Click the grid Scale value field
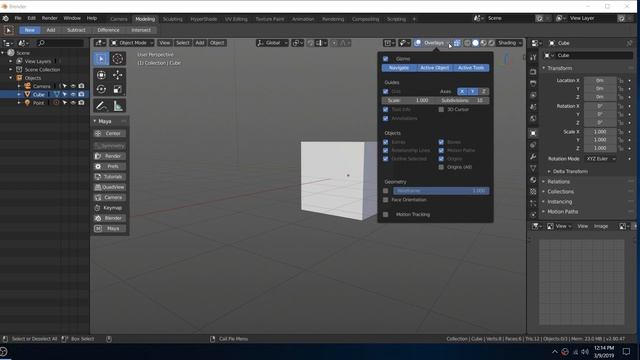Viewport: 640px width, 360px height. pos(409,100)
